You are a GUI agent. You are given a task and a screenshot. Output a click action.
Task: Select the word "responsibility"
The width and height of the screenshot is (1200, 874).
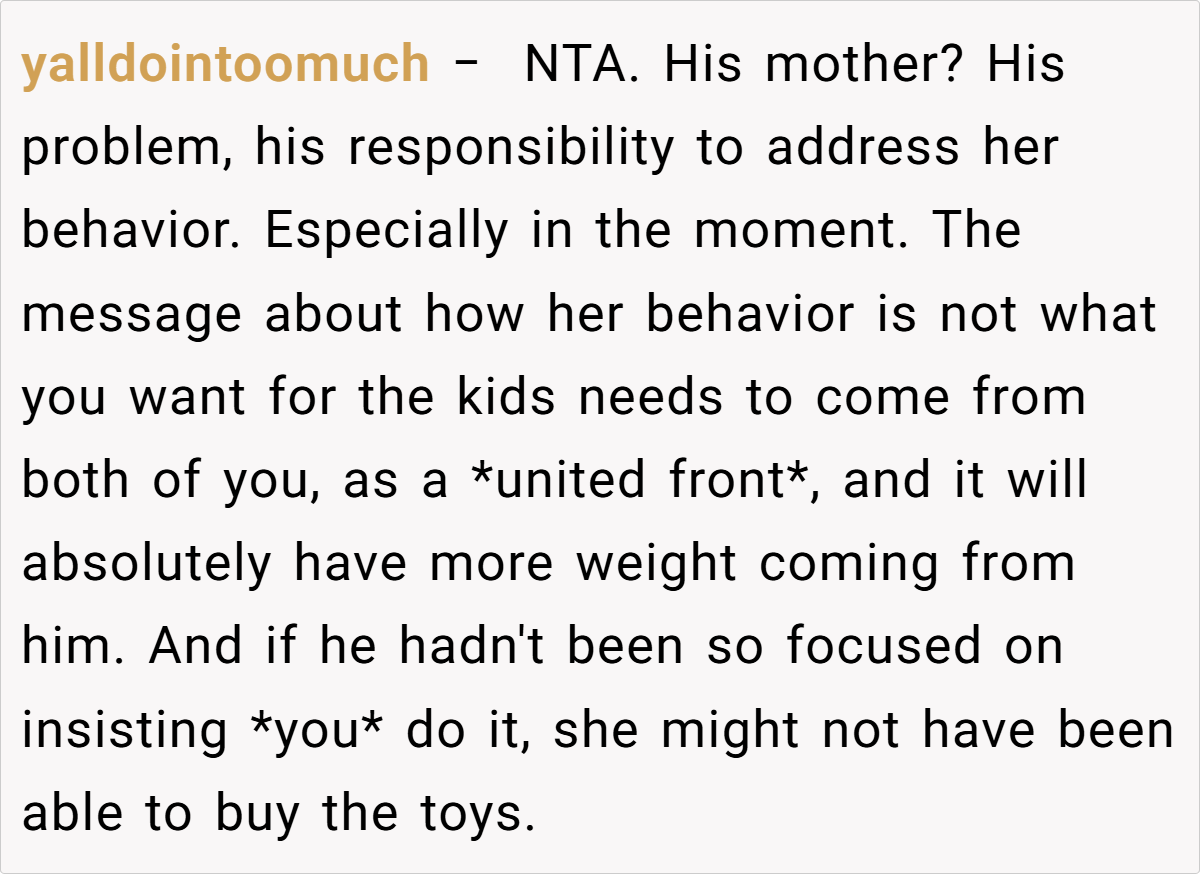click(x=511, y=149)
